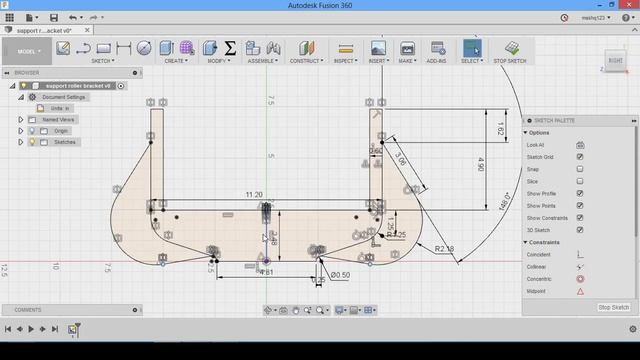Click the Create Form purple icon
640x360 pixels.
(x=187, y=48)
